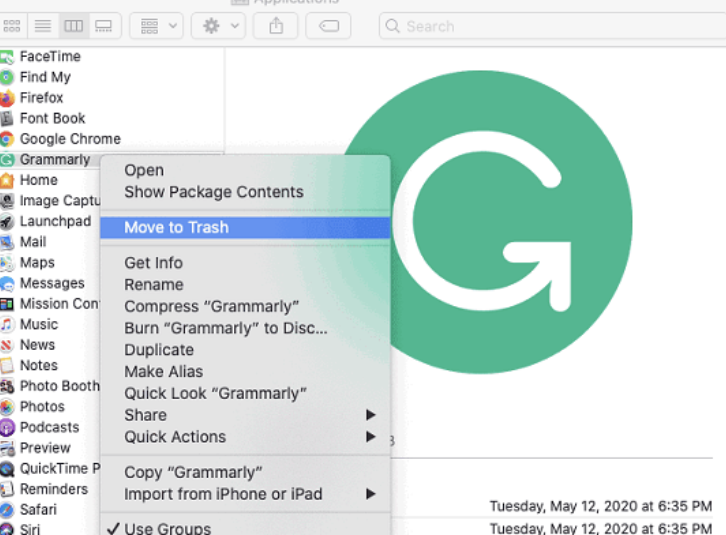Click the Notes app icon

click(7, 365)
